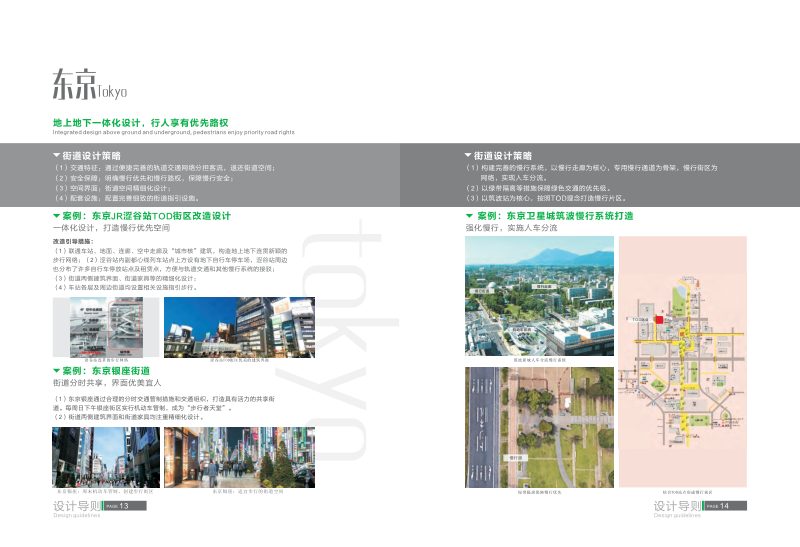The image size is (800, 547).
Task: Click the right 街道设计策略 heading in the gray band
Action: [x=503, y=156]
